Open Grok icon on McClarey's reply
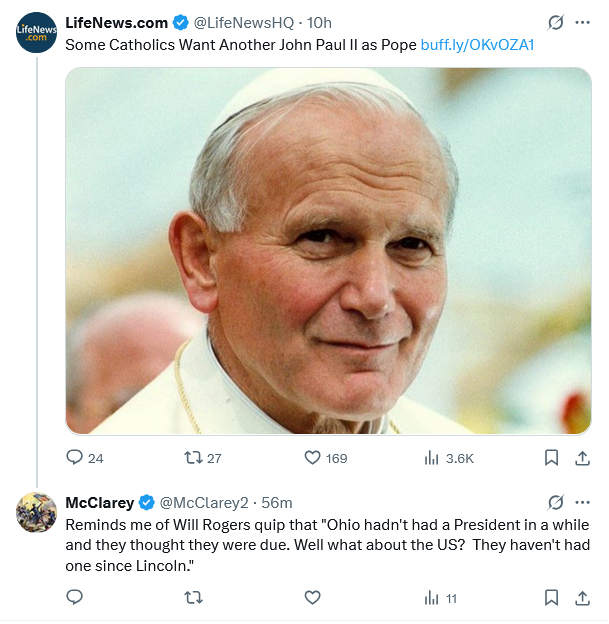Viewport: 609px width, 624px height. [x=556, y=502]
